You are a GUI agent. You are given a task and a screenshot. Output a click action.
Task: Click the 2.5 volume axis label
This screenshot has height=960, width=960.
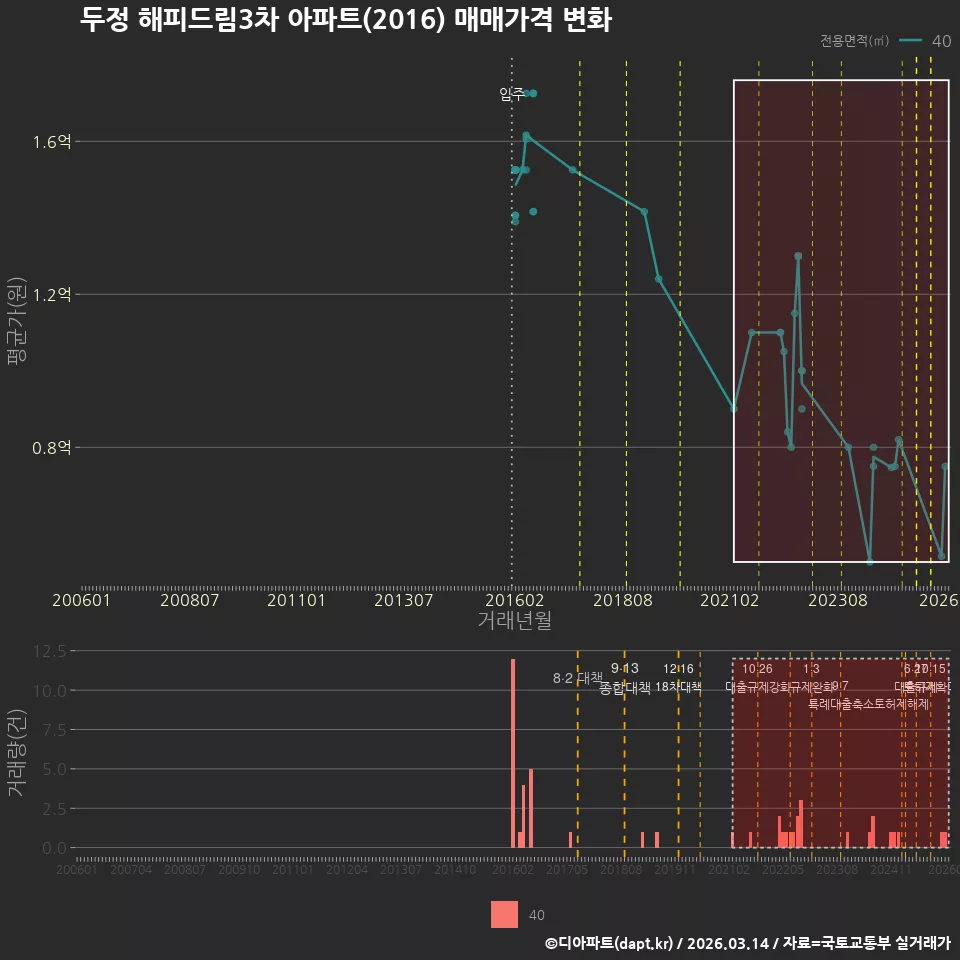tap(54, 809)
